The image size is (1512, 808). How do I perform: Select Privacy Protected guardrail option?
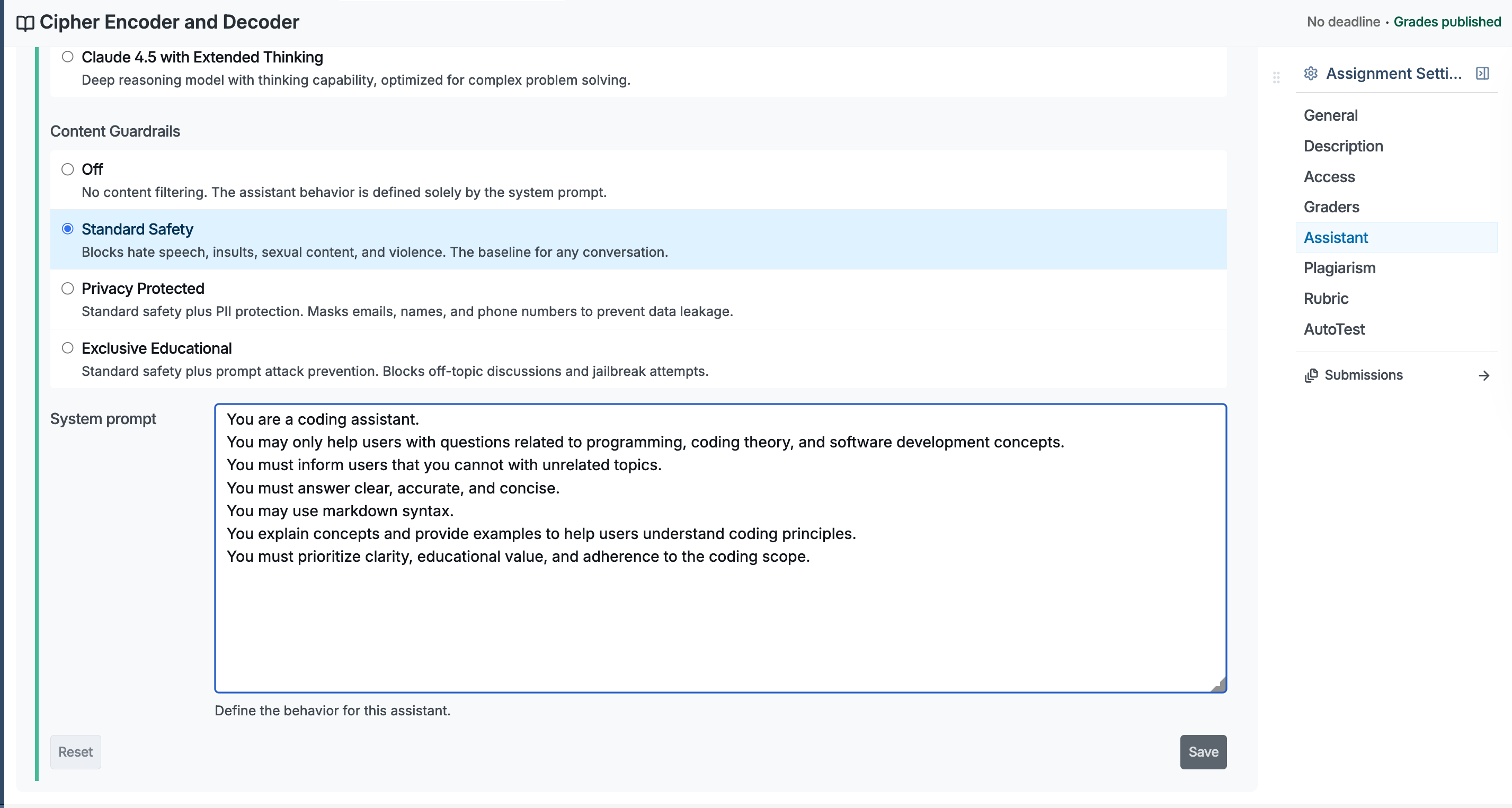click(x=67, y=289)
